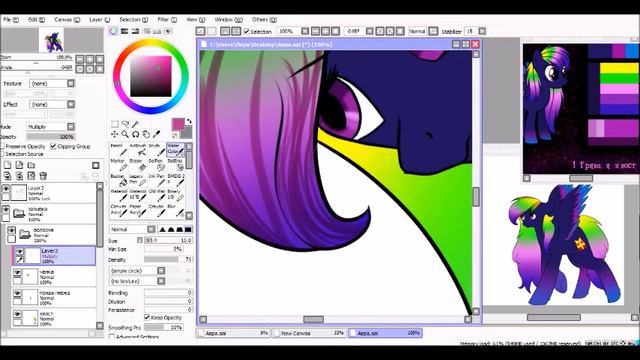Hide Layer3 using its eye icon
The height and width of the screenshot is (360, 640).
point(19,252)
